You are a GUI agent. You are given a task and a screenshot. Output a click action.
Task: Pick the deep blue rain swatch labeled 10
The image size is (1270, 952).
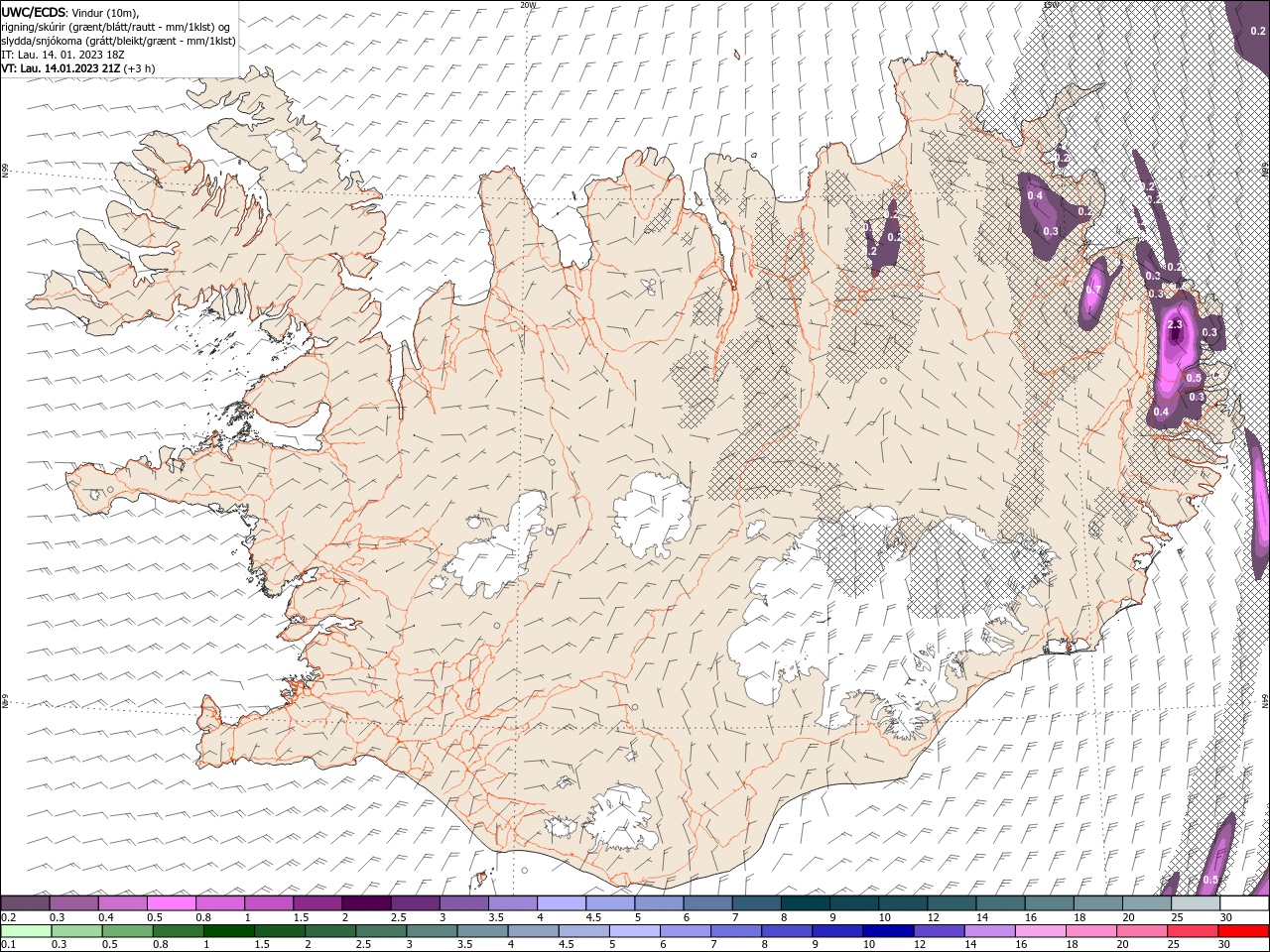click(888, 931)
